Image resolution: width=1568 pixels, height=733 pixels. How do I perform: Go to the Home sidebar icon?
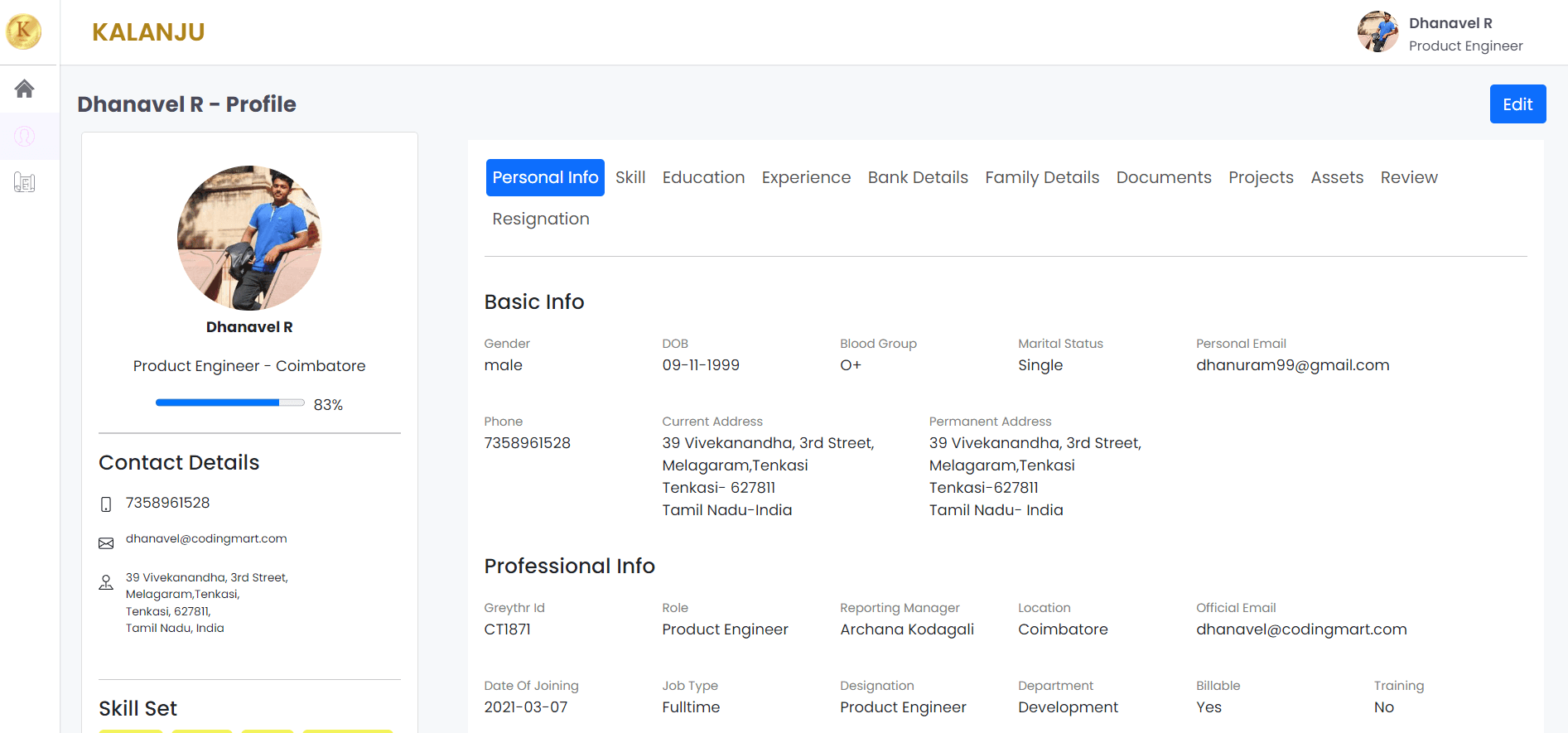click(x=24, y=89)
